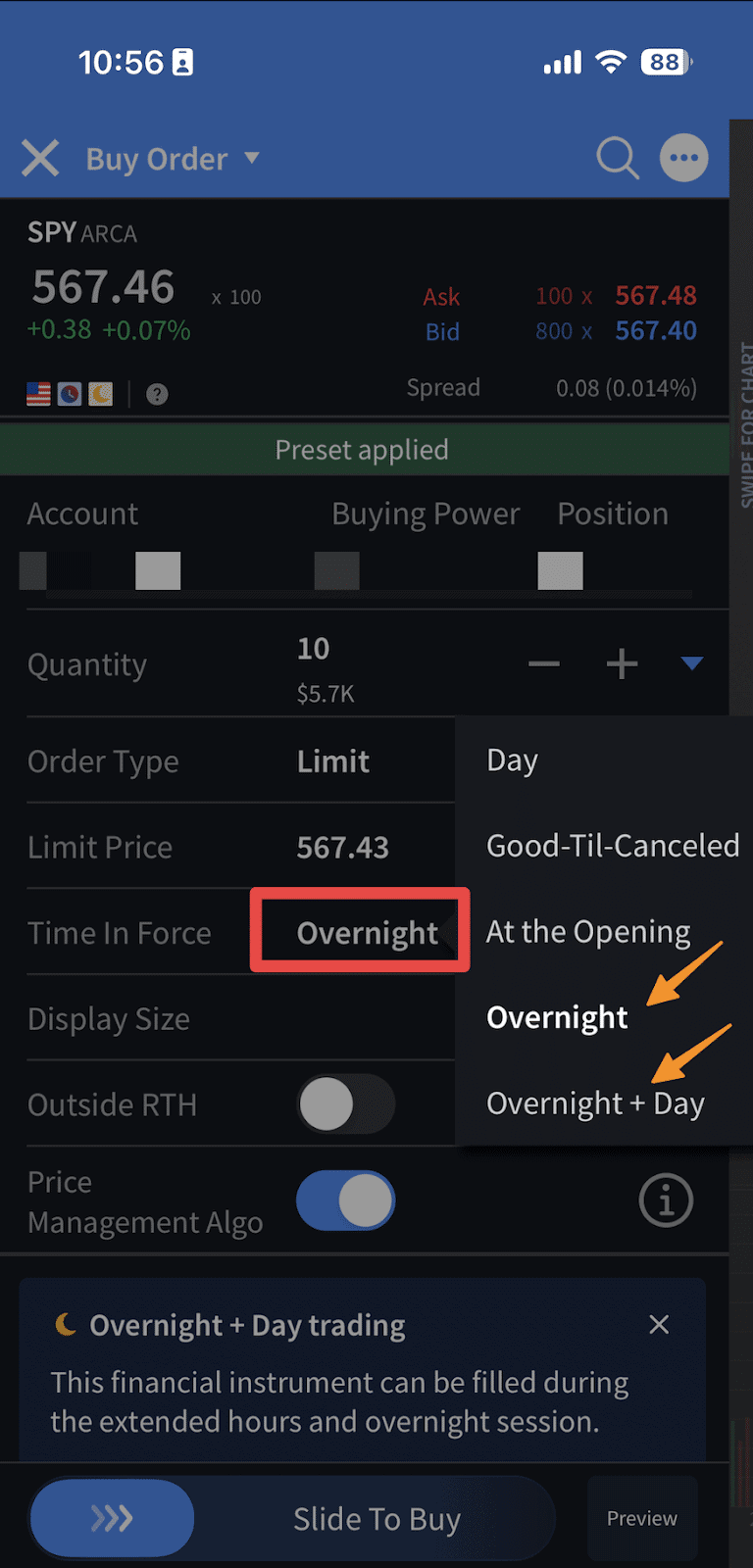Screen dimensions: 753x1568
Task: Enable the Outside RTH toggle
Action: (345, 1104)
